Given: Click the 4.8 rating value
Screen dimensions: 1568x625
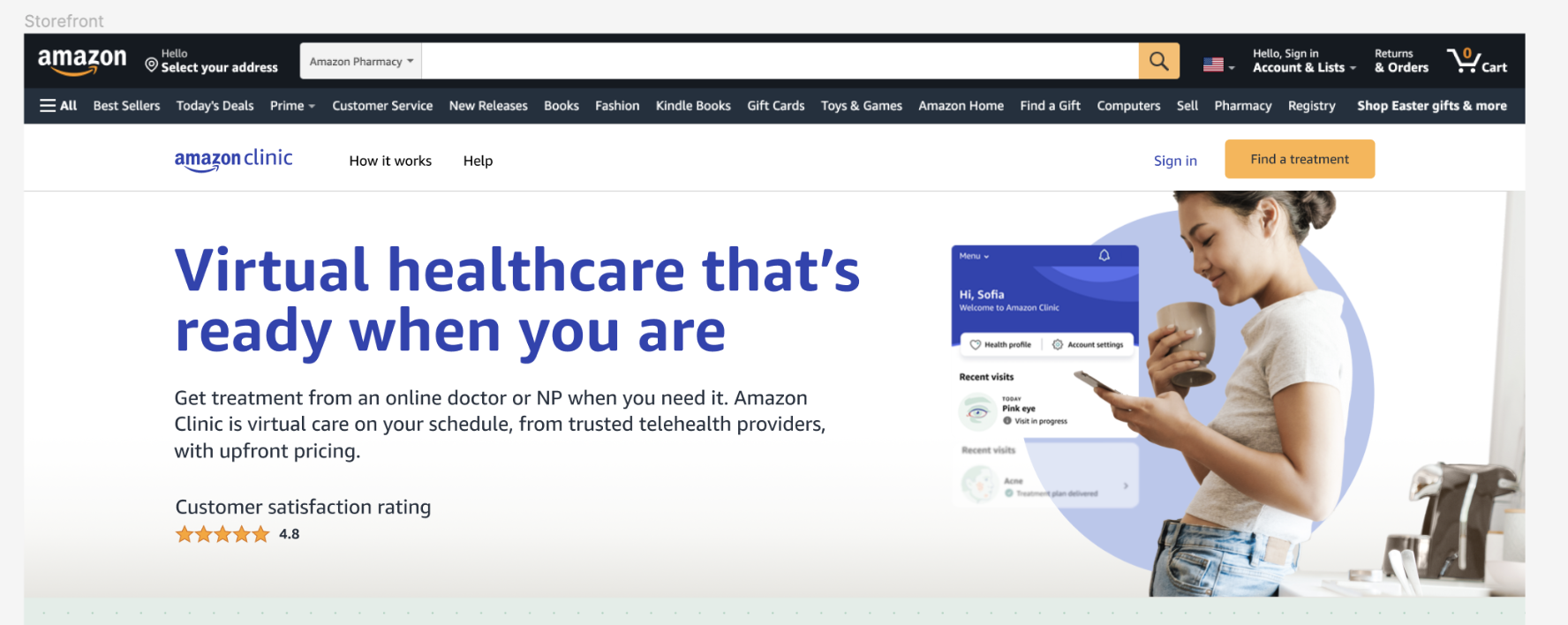Looking at the screenshot, I should (290, 534).
